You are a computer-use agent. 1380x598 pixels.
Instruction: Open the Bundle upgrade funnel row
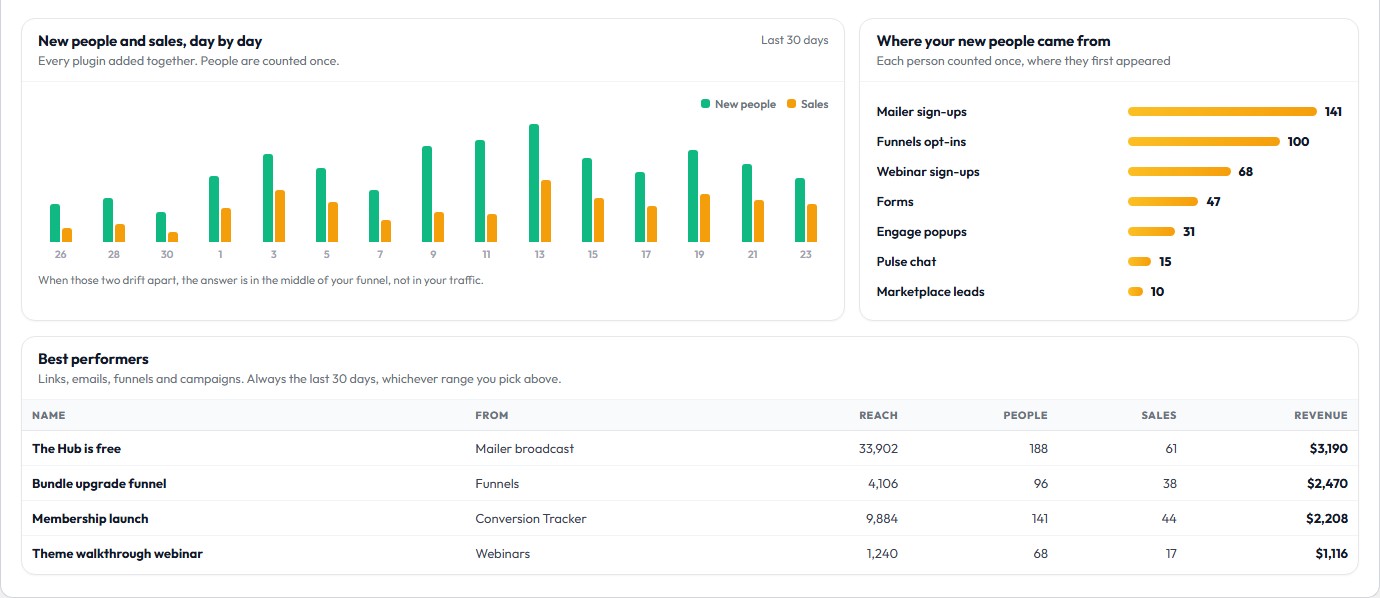pos(690,484)
